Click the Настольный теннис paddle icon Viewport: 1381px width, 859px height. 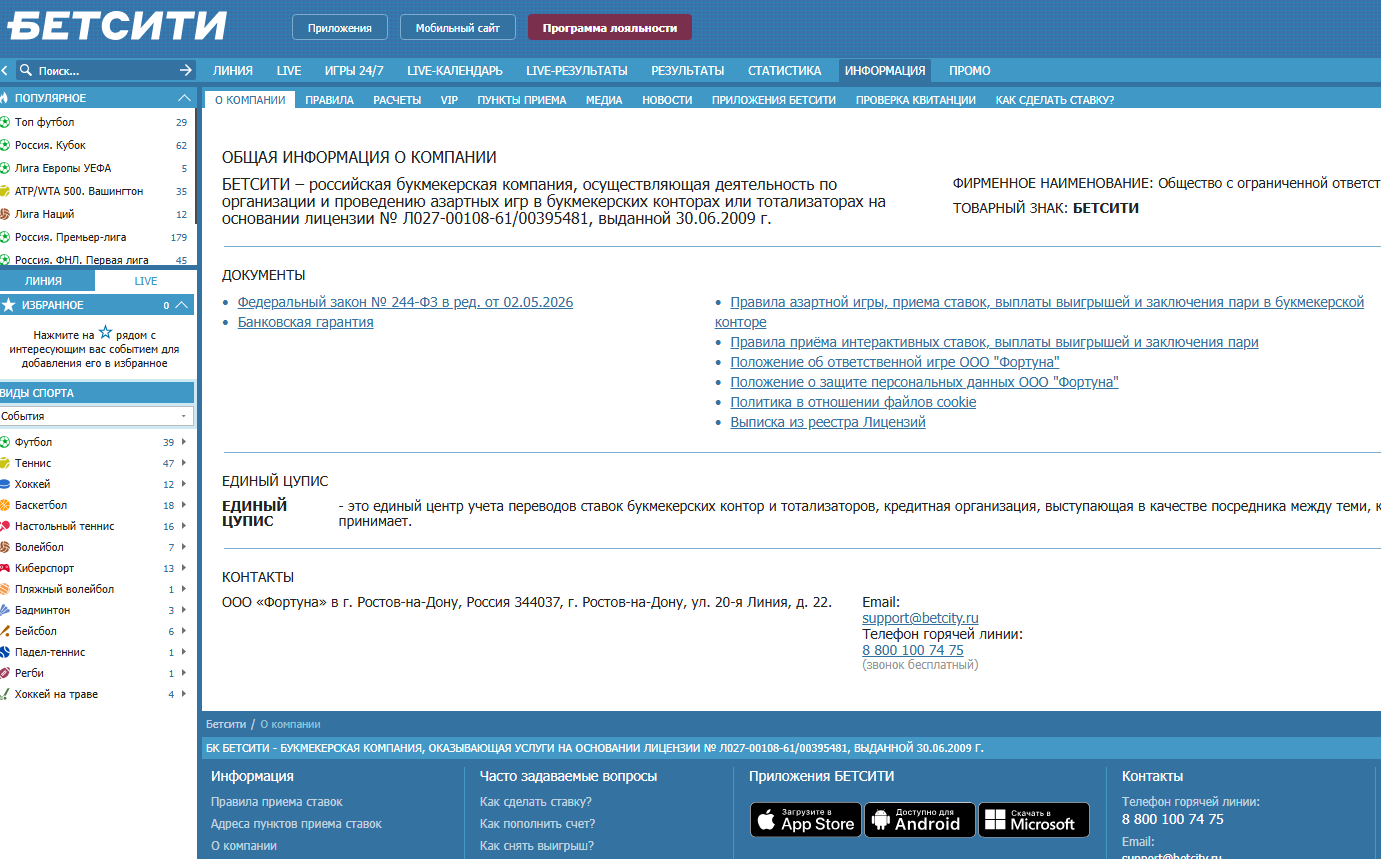click(x=5, y=526)
